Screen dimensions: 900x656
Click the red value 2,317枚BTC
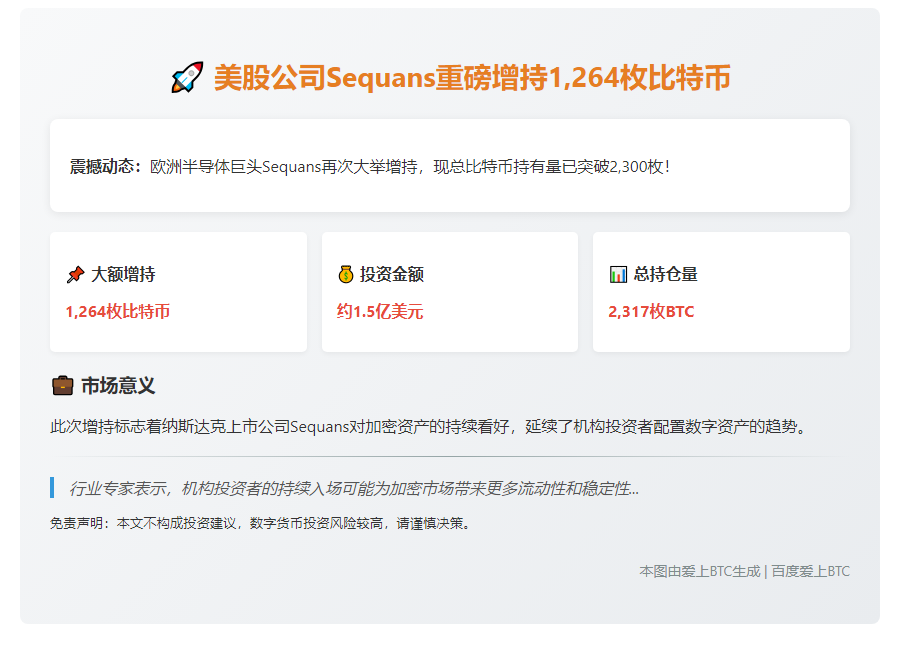651,312
